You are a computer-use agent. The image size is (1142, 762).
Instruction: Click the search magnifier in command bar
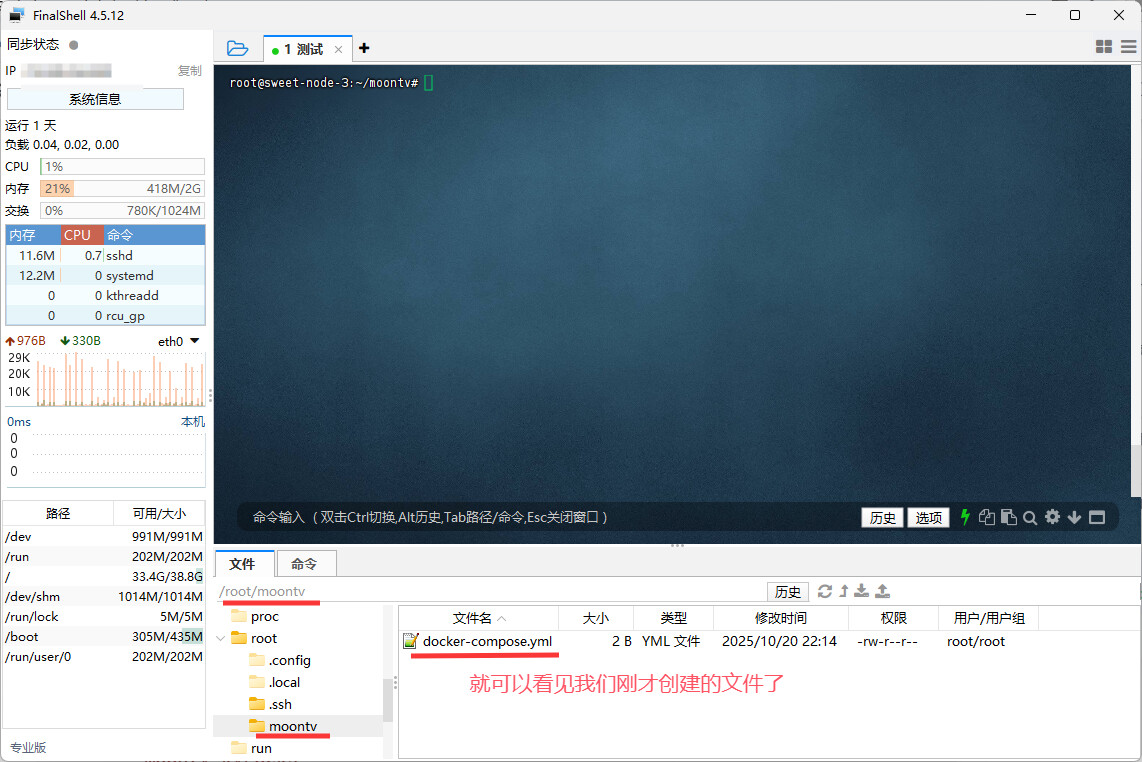click(1030, 517)
